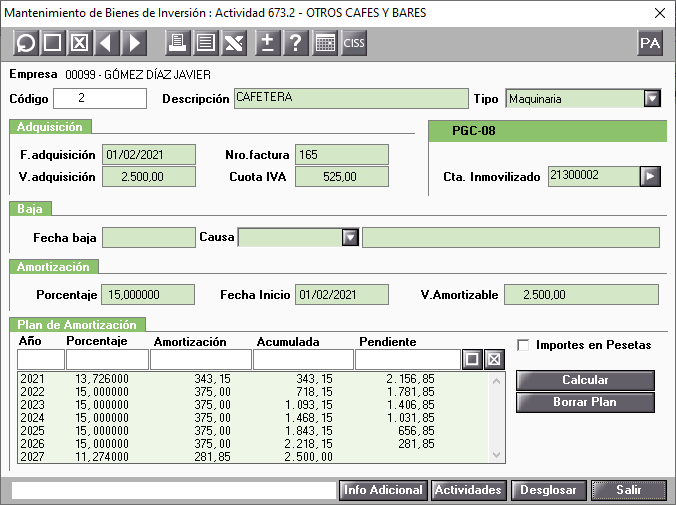Click the new record empty square icon
The width and height of the screenshot is (676, 505).
(x=53, y=43)
